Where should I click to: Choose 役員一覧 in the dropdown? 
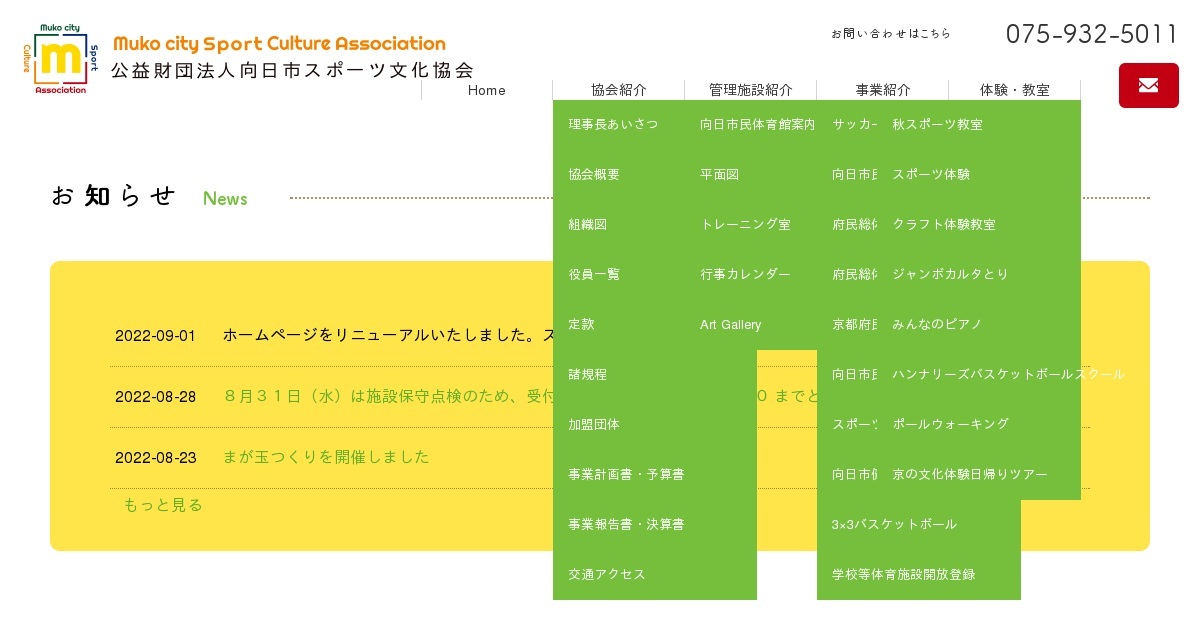(x=594, y=274)
